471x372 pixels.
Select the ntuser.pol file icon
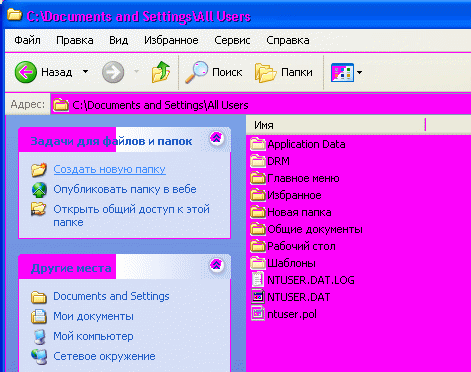click(x=258, y=314)
